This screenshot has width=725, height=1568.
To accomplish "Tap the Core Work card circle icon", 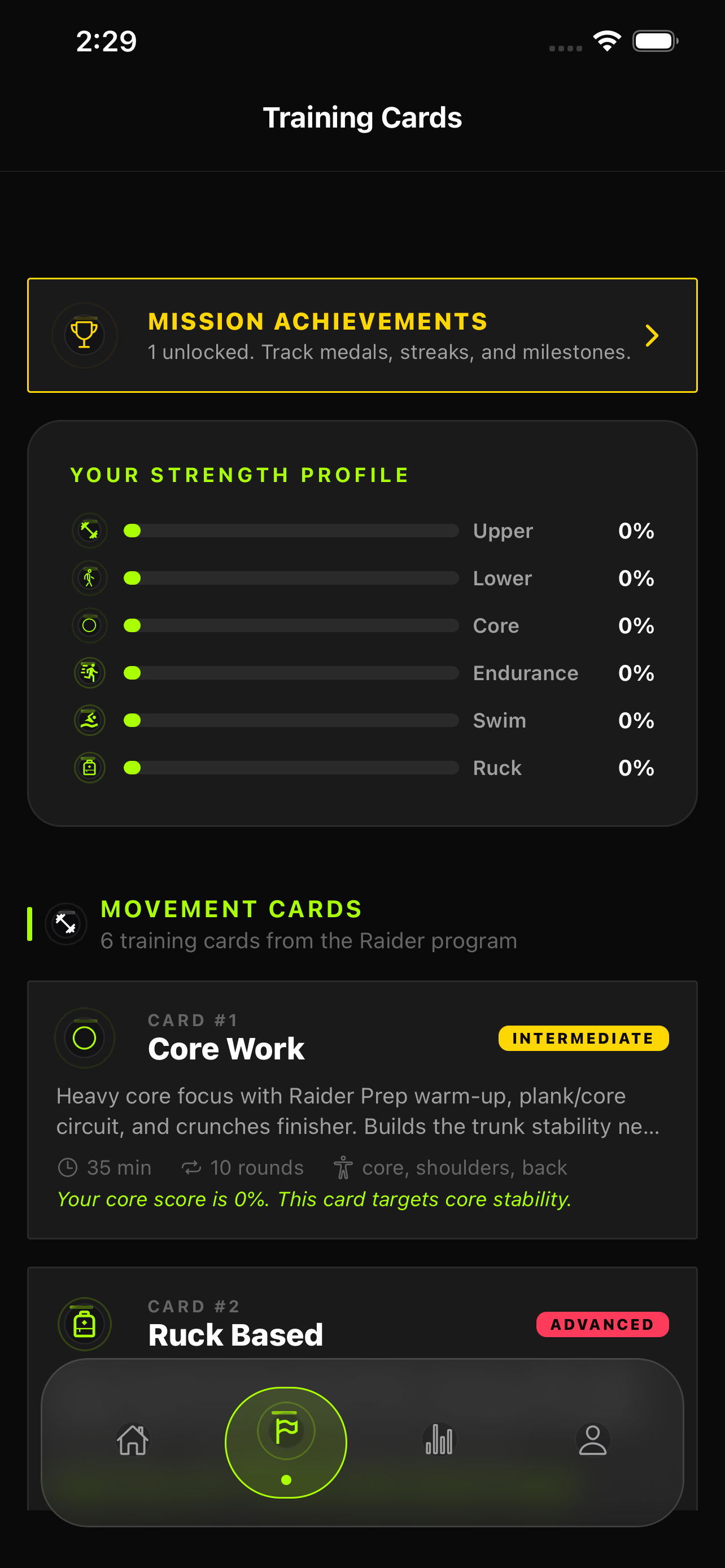I will tap(85, 1038).
